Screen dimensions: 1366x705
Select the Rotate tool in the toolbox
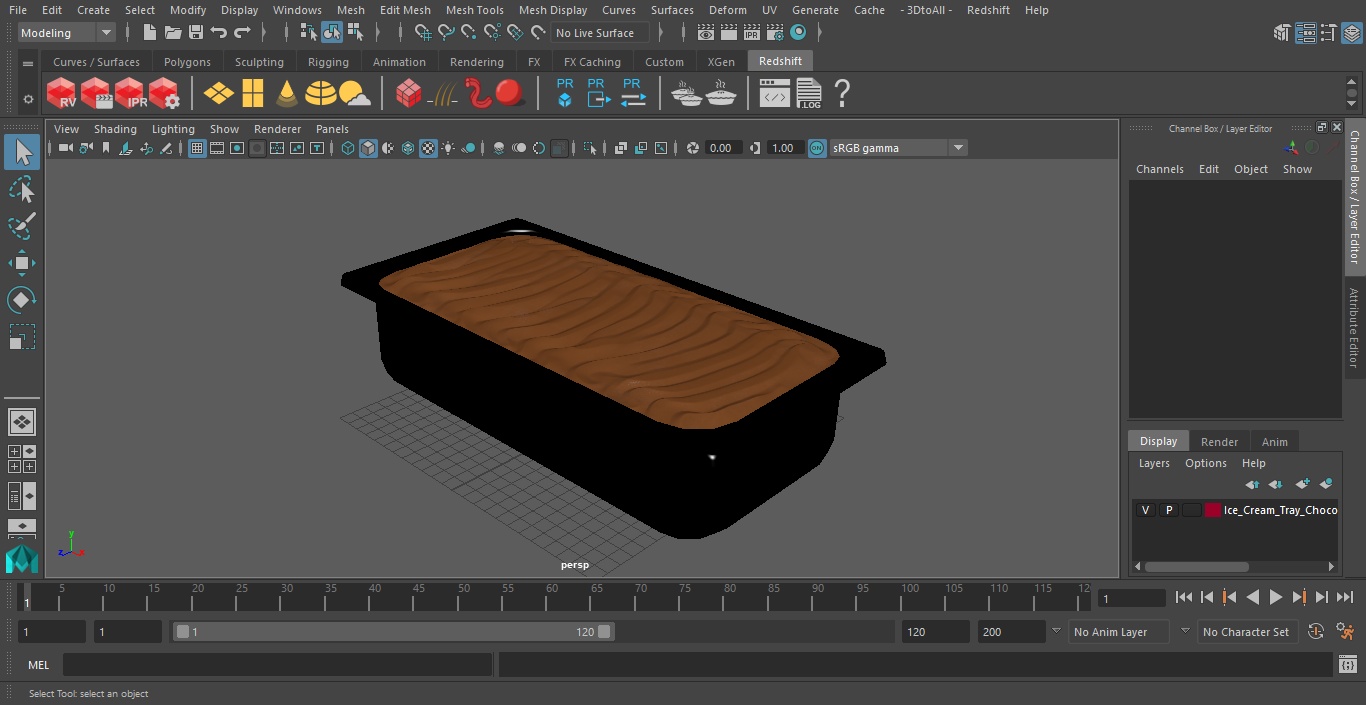click(22, 300)
